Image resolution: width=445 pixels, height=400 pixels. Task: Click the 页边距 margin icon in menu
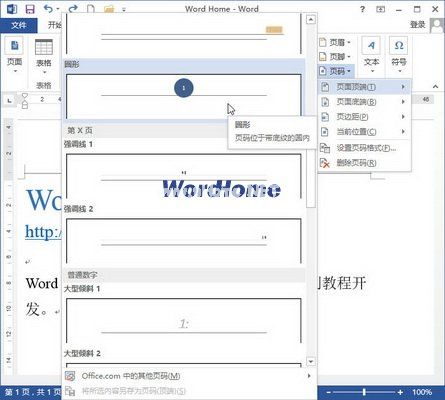pyautogui.click(x=325, y=117)
